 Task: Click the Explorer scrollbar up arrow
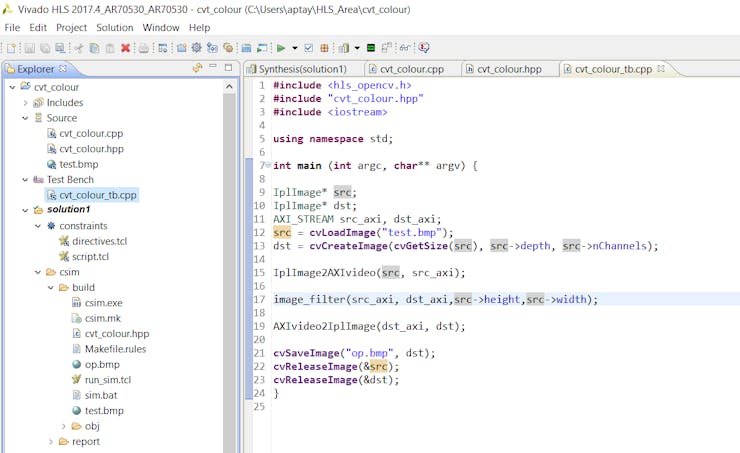(229, 86)
